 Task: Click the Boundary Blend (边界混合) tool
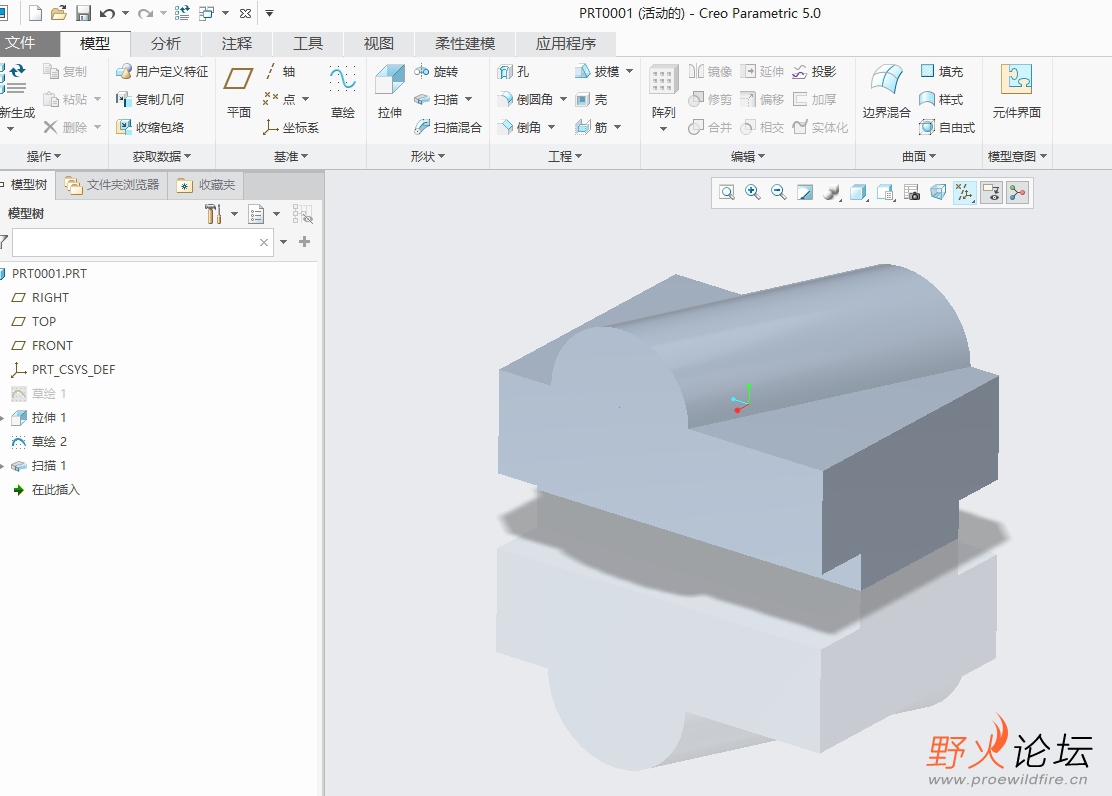886,92
